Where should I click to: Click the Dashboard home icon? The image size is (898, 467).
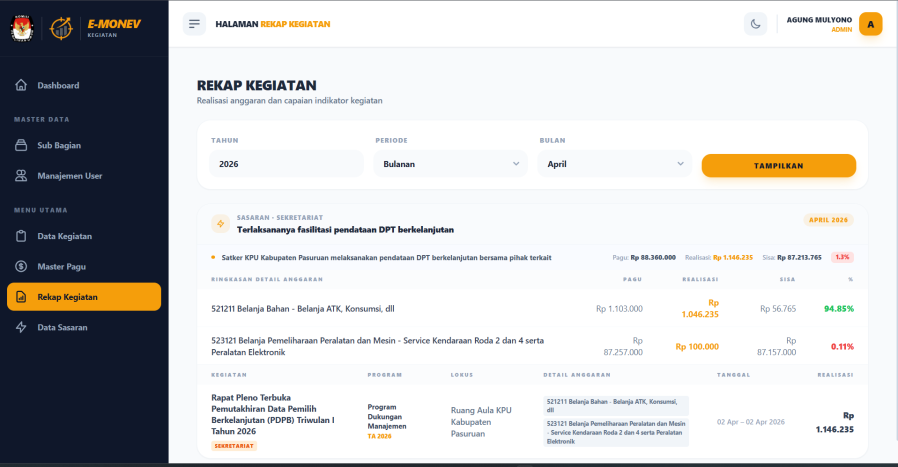(x=21, y=85)
